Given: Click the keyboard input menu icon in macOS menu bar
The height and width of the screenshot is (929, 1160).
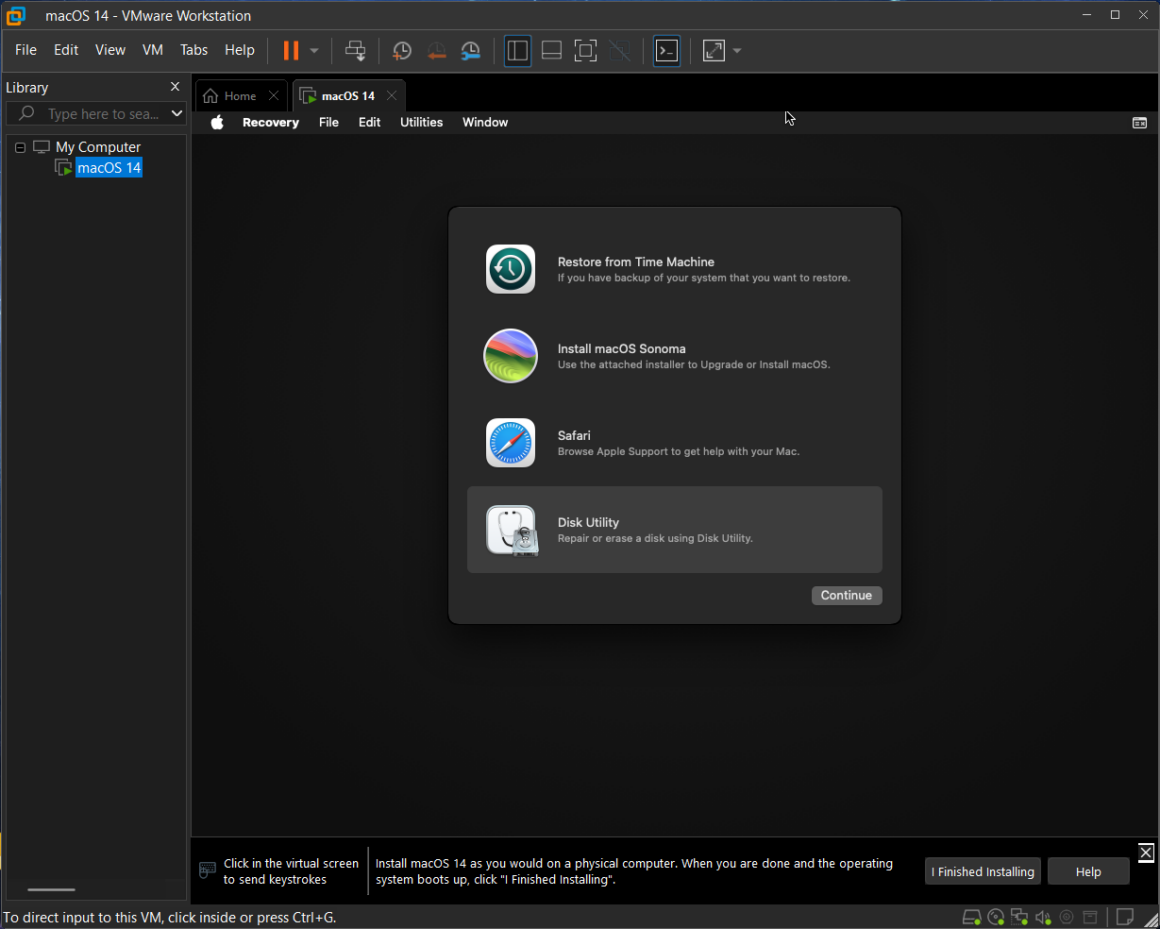Looking at the screenshot, I should pos(1140,123).
